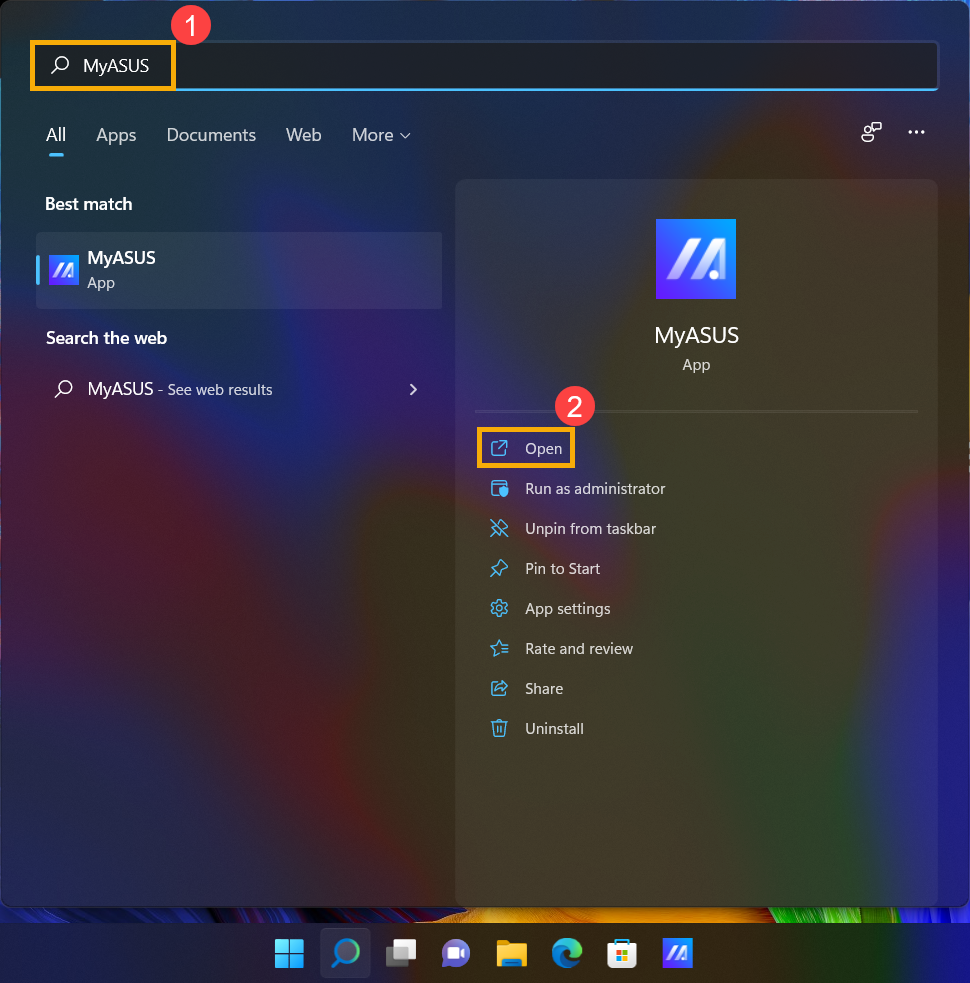Click MyASUS icon in best match row
This screenshot has width=970, height=983.
pyautogui.click(x=64, y=270)
